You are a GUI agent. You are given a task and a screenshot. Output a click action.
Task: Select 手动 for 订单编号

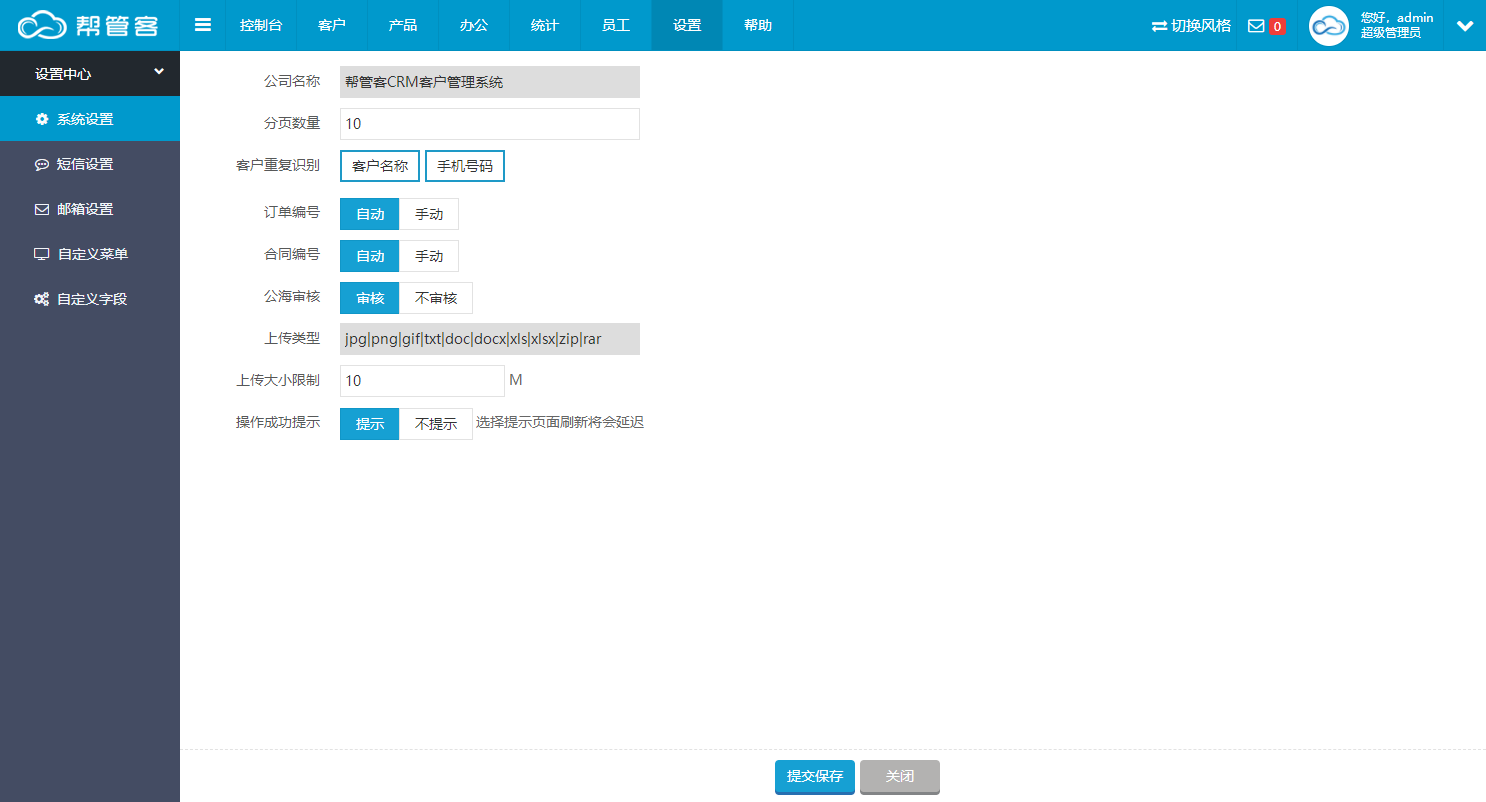(x=429, y=214)
